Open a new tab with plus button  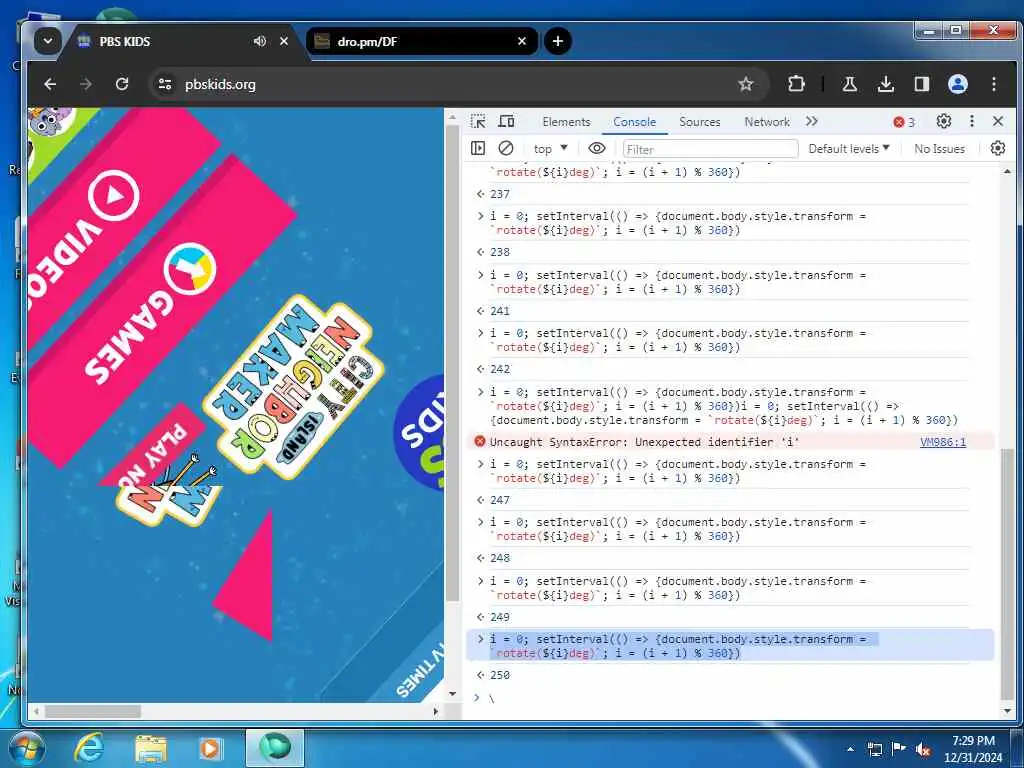pyautogui.click(x=558, y=41)
